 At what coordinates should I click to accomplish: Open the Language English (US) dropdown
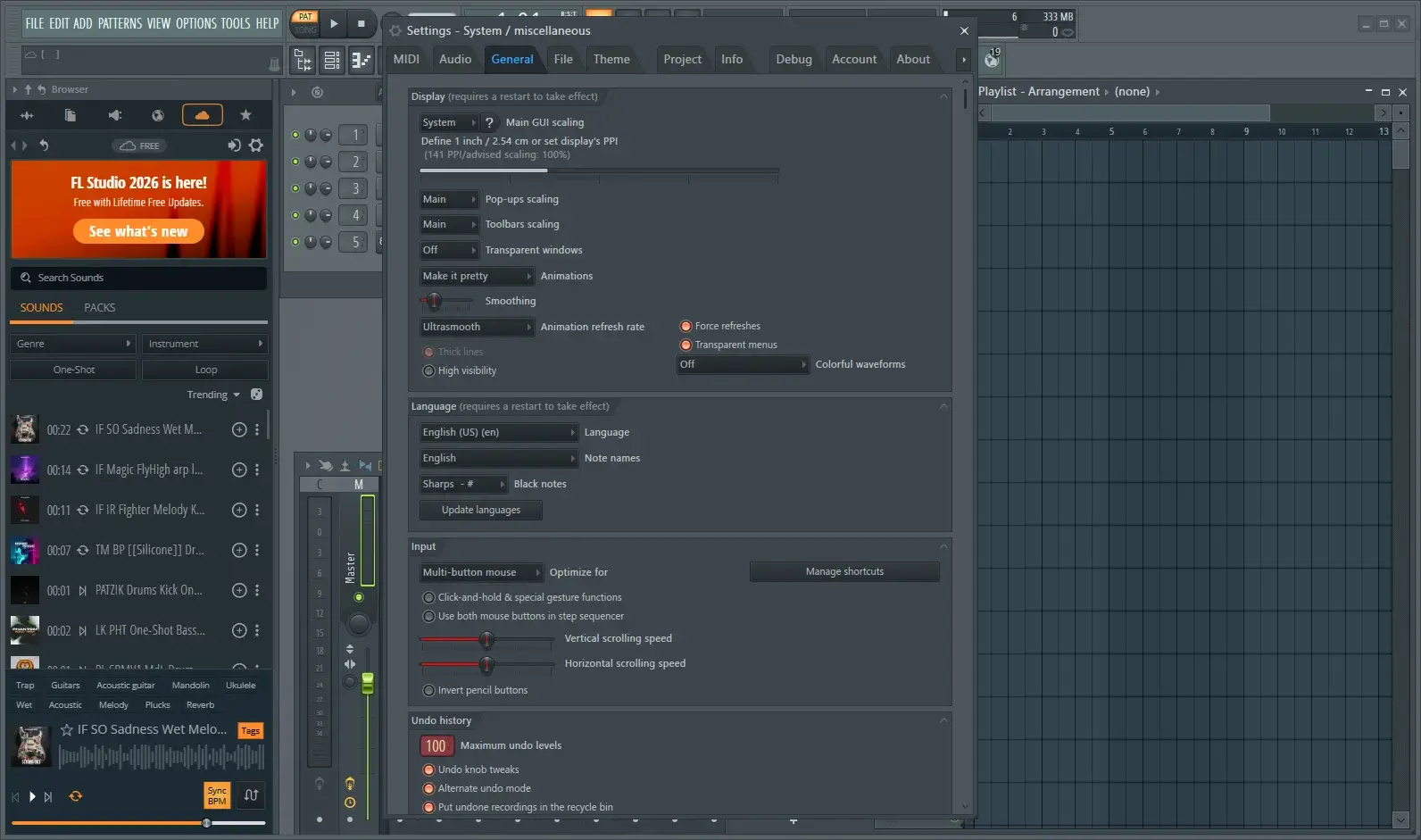[499, 432]
